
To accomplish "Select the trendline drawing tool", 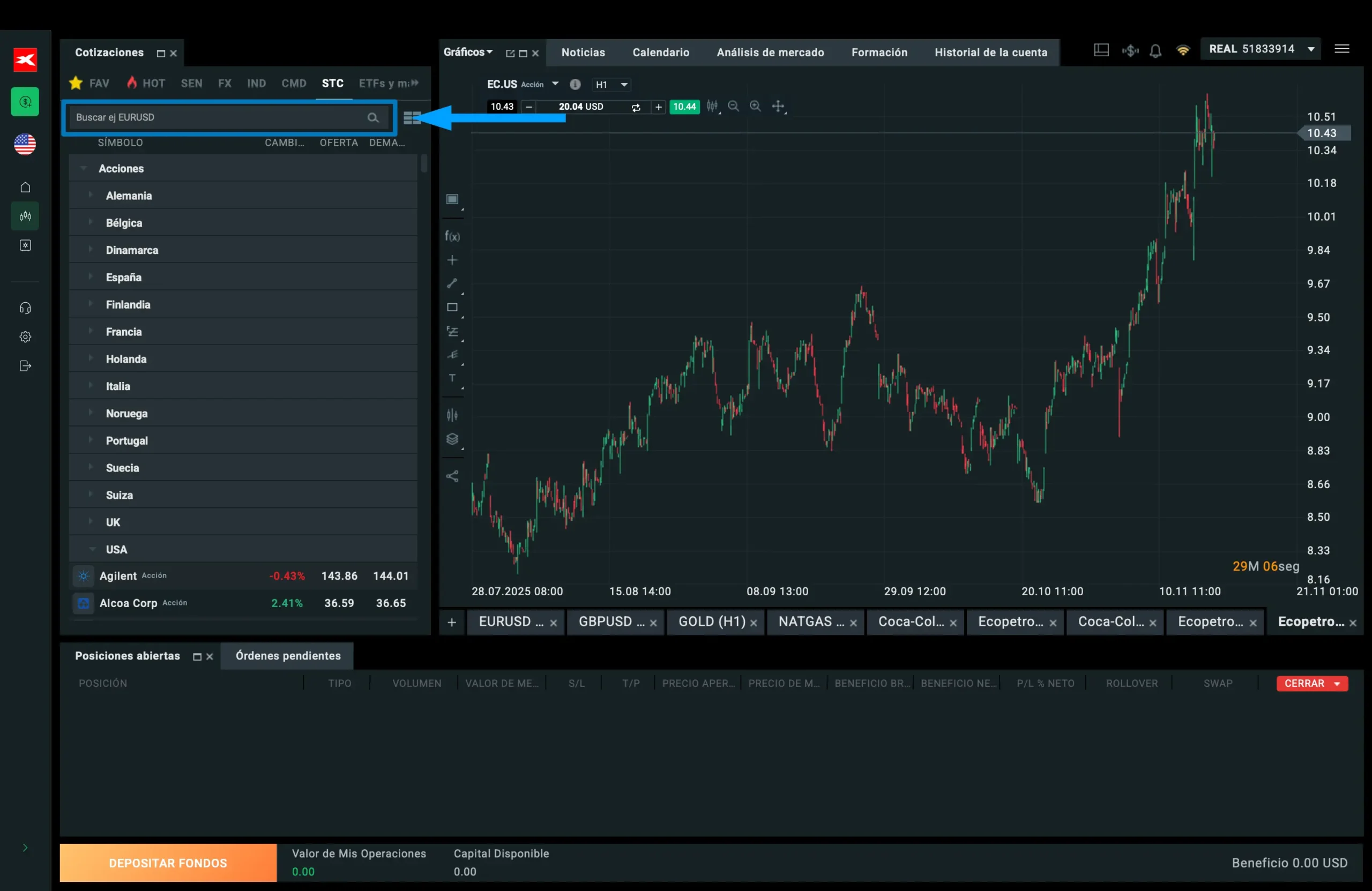I will pyautogui.click(x=452, y=283).
